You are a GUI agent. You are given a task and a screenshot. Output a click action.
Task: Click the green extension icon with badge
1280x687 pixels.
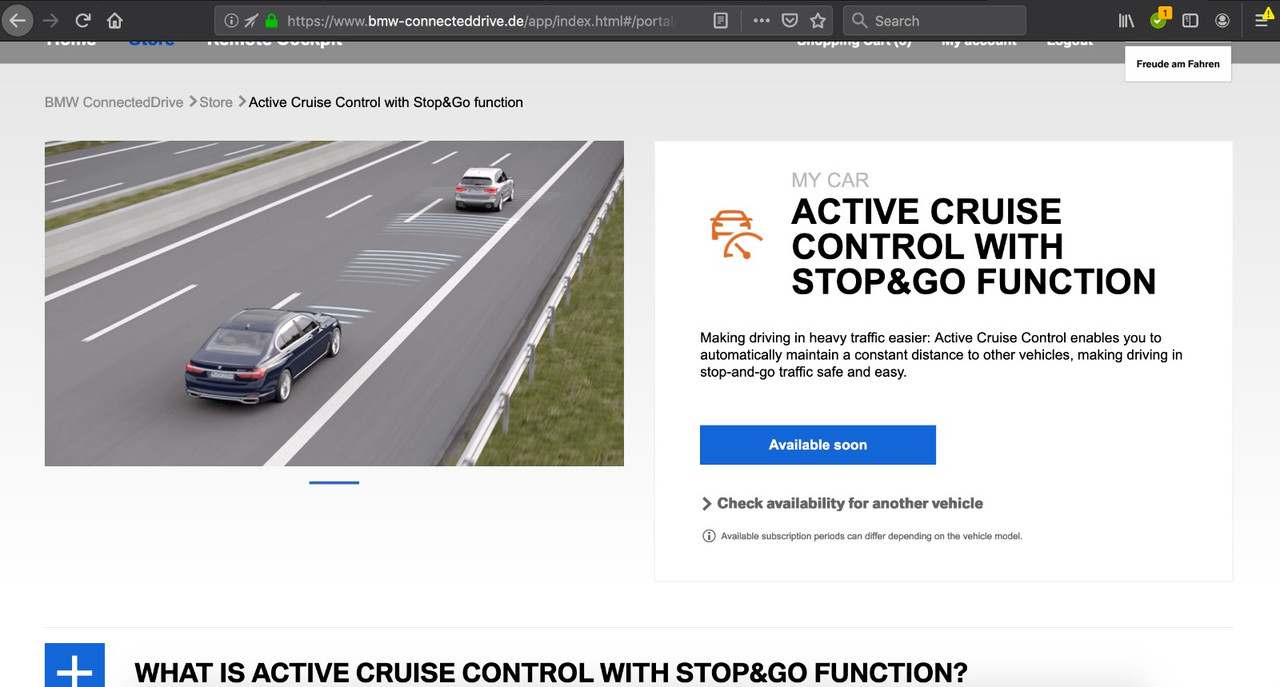(1159, 19)
